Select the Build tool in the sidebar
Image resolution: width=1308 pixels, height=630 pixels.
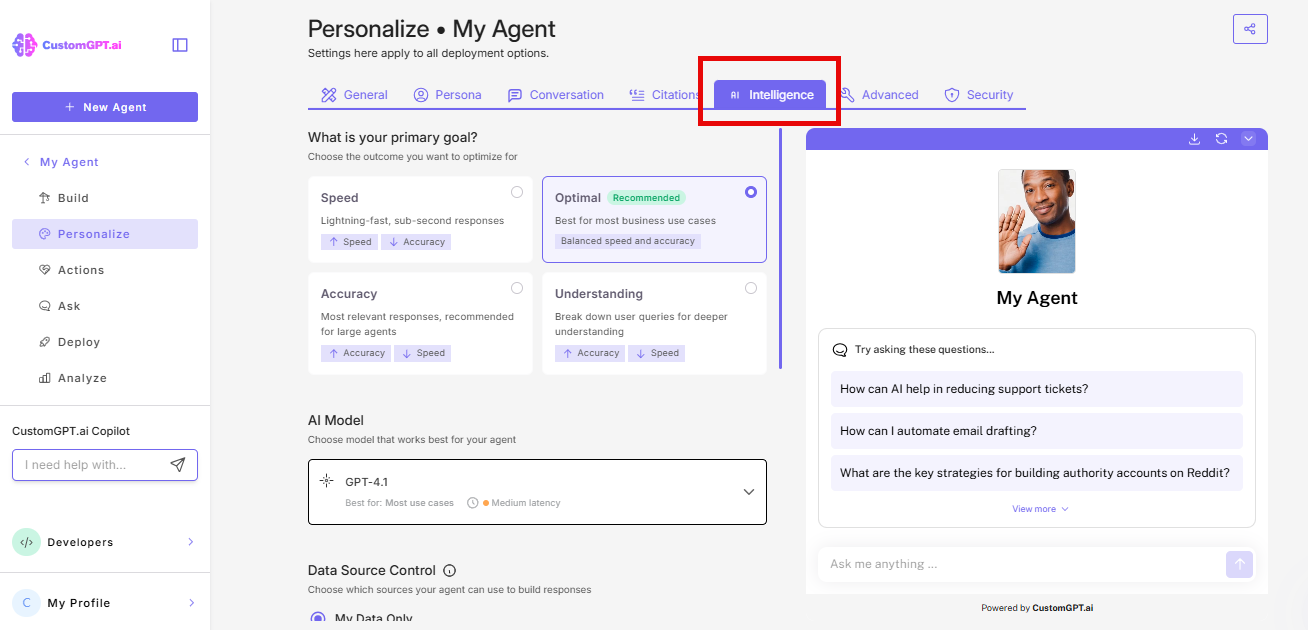point(70,197)
